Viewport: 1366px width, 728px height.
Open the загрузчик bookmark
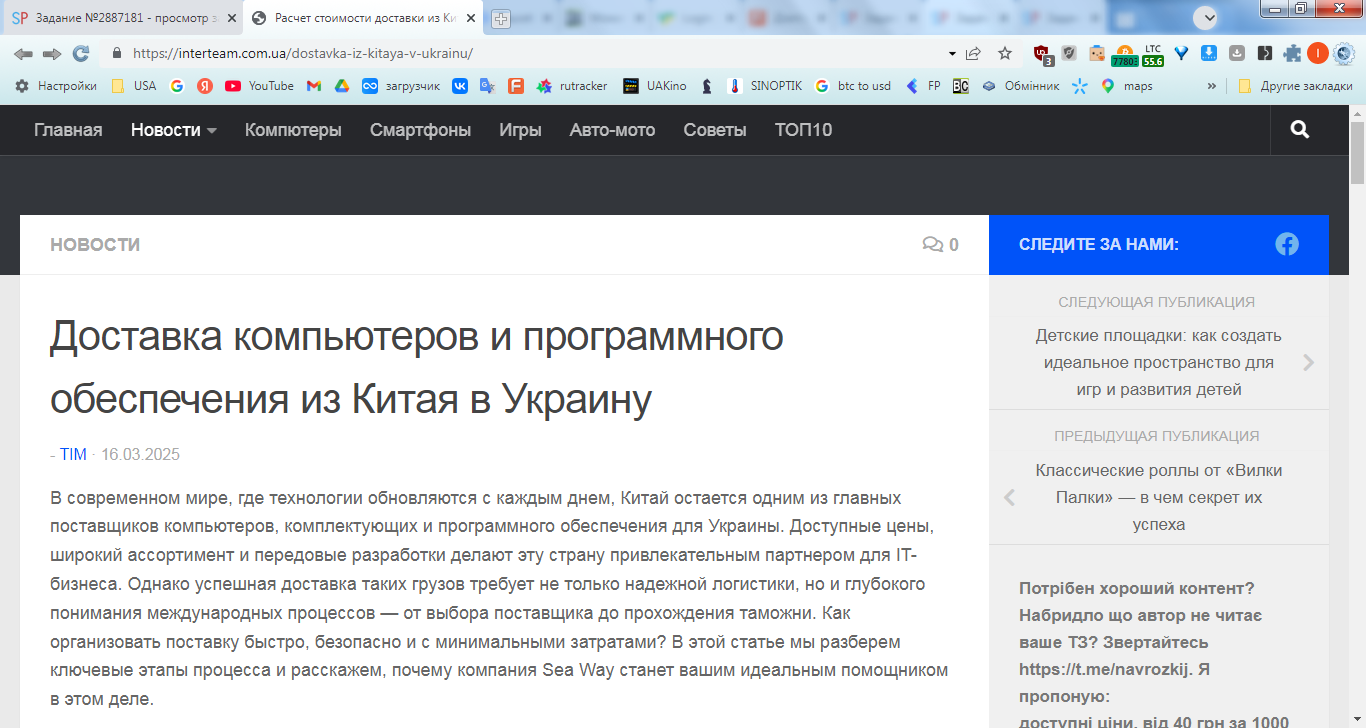coord(401,86)
